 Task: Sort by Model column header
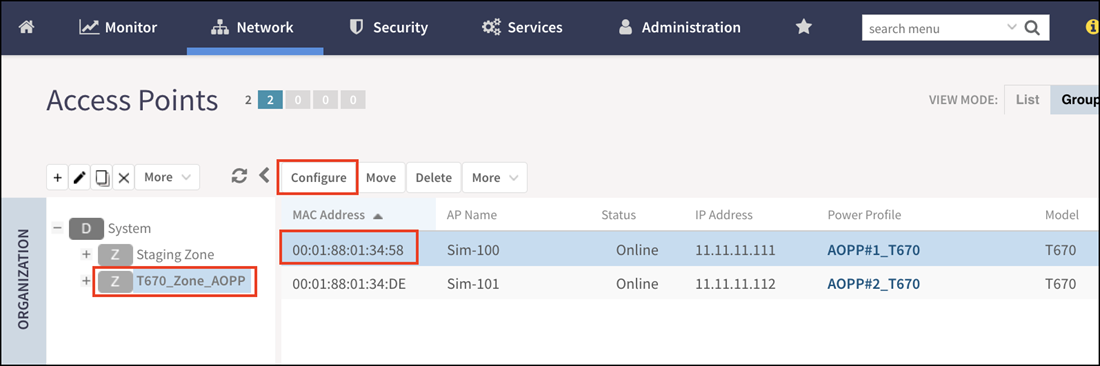(x=1061, y=215)
